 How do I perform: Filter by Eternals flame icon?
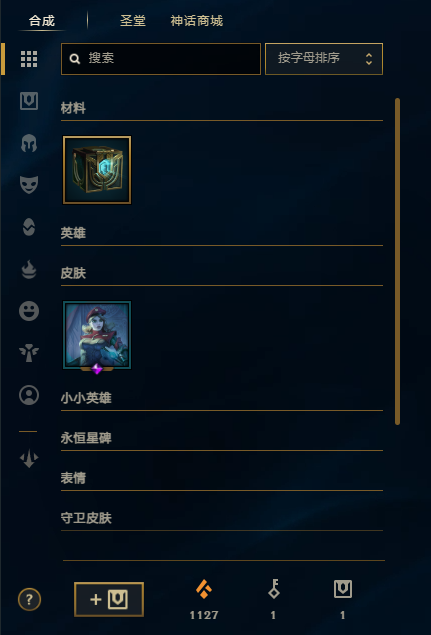tap(29, 269)
